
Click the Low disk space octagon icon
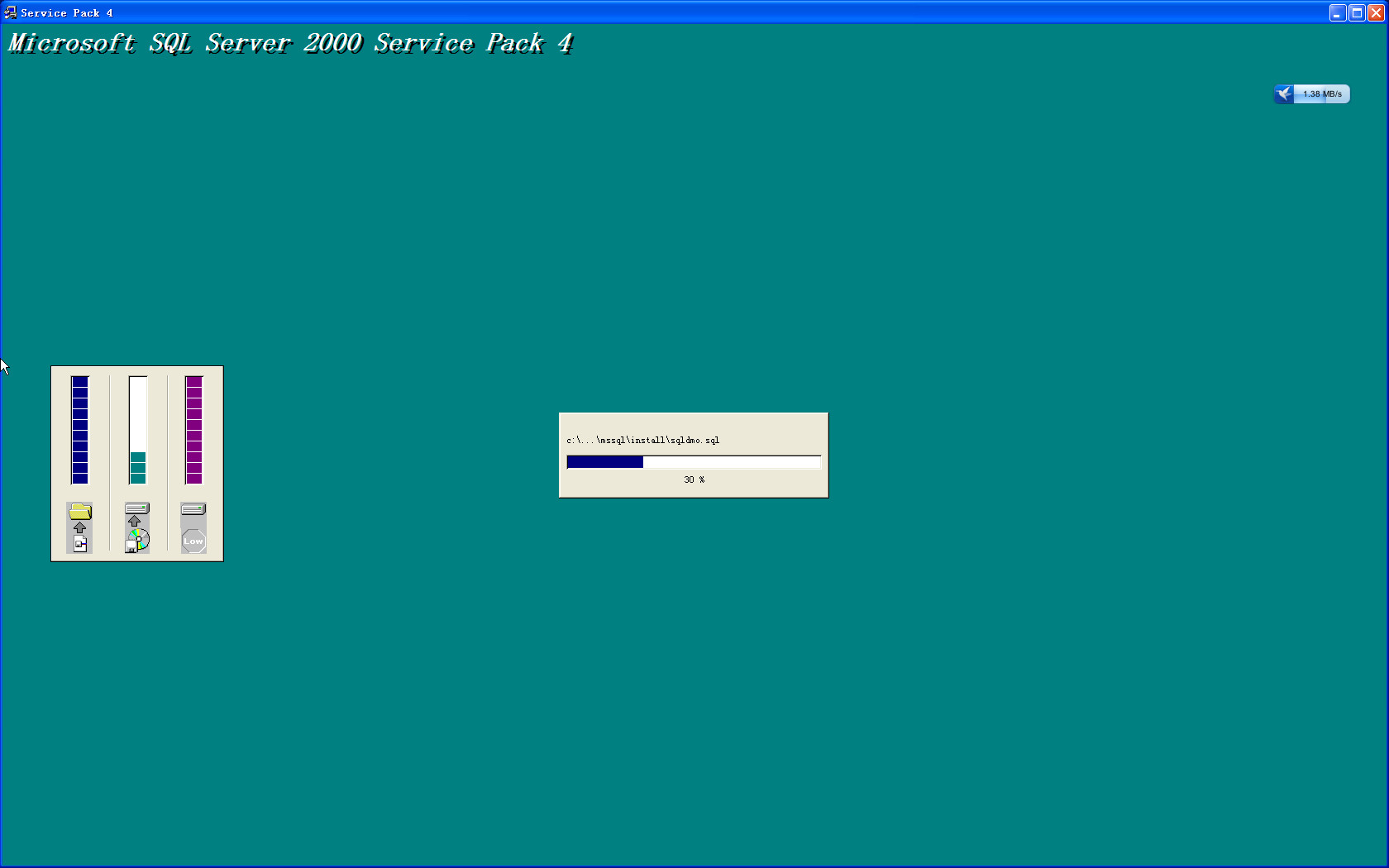pyautogui.click(x=193, y=541)
